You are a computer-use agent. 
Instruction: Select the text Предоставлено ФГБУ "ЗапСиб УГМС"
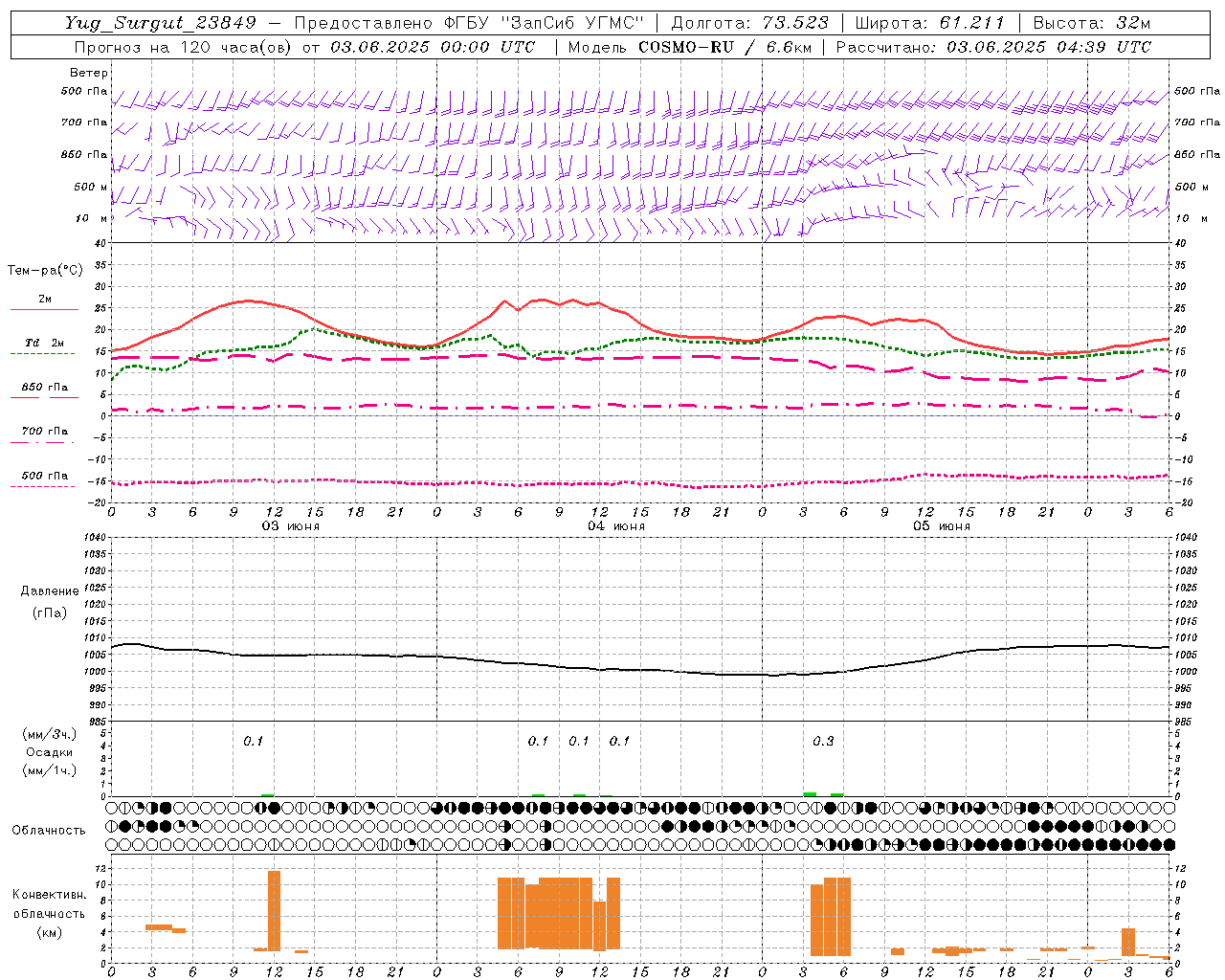click(469, 23)
